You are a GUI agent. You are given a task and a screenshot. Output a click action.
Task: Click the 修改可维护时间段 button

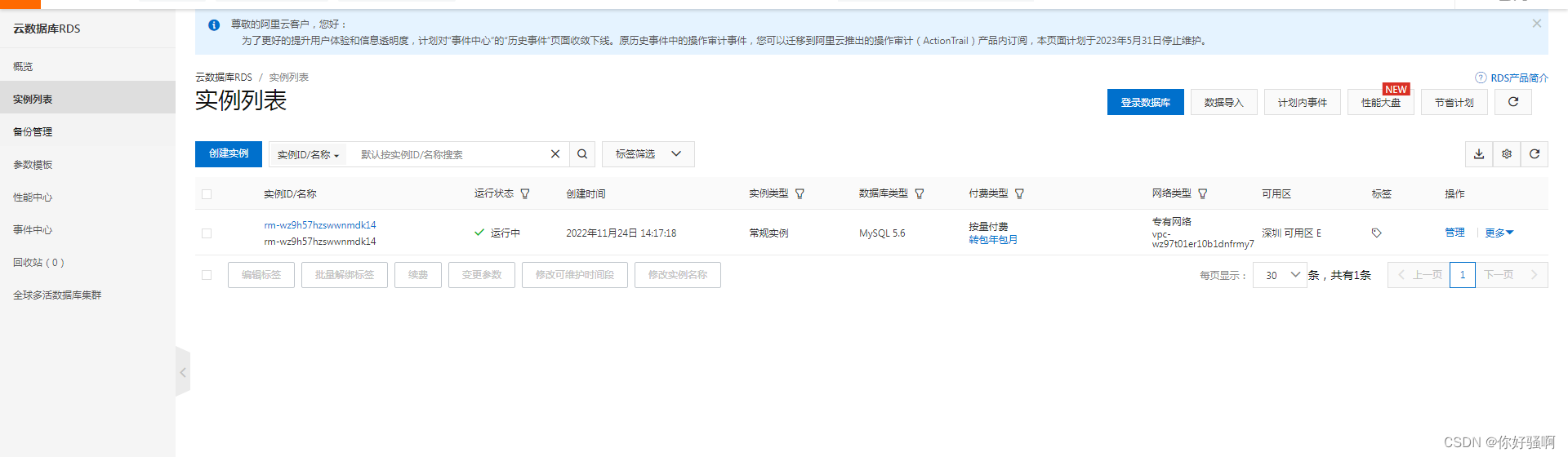(x=575, y=275)
